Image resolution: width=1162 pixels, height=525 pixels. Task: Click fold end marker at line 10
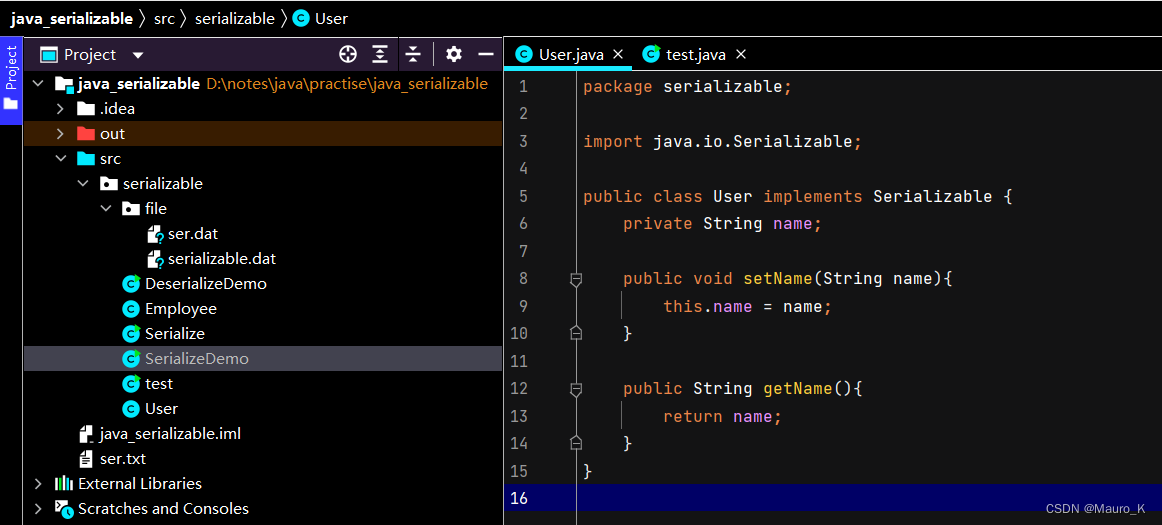point(576,334)
